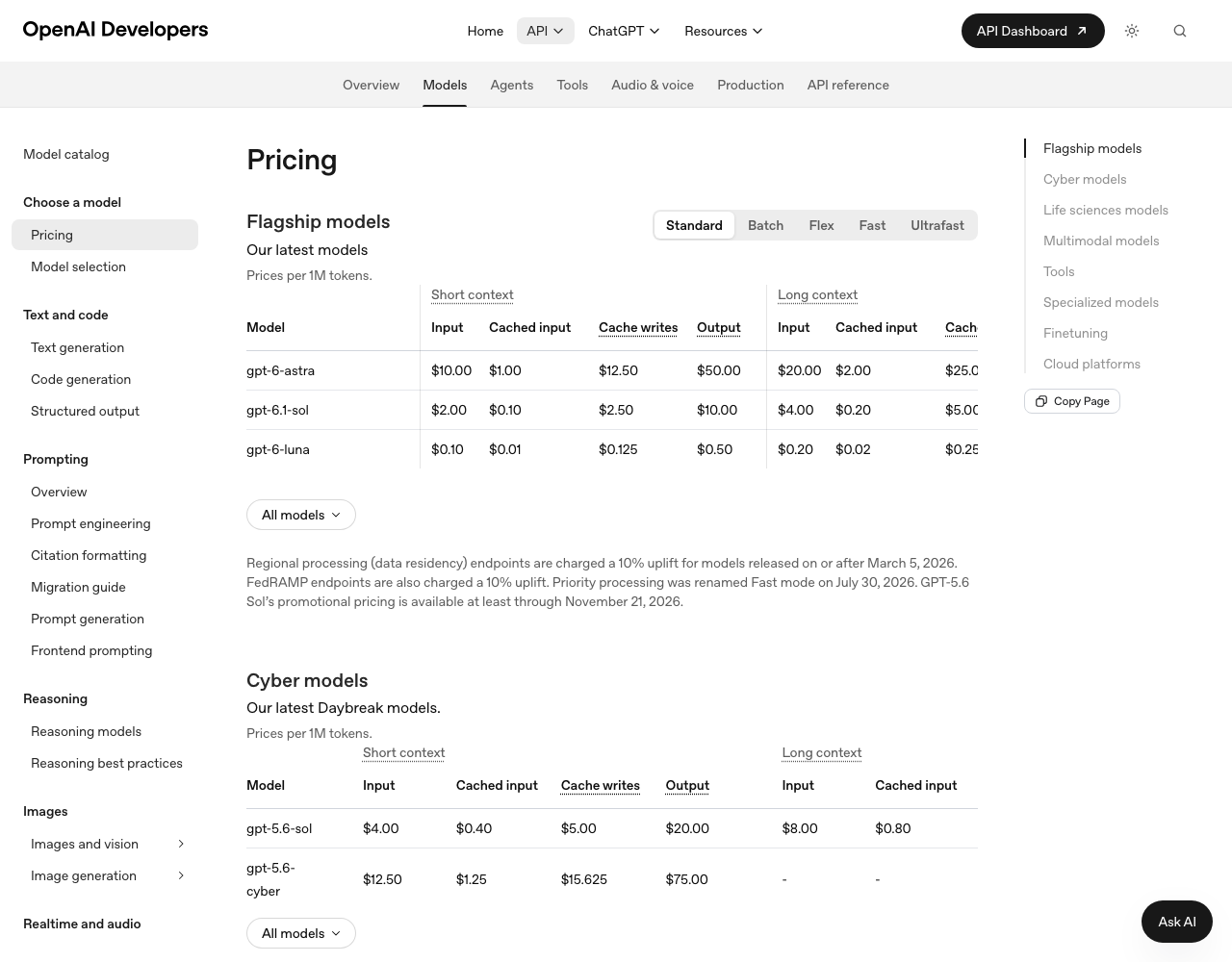Open the Resources dropdown menu
1232x962 pixels.
724,31
